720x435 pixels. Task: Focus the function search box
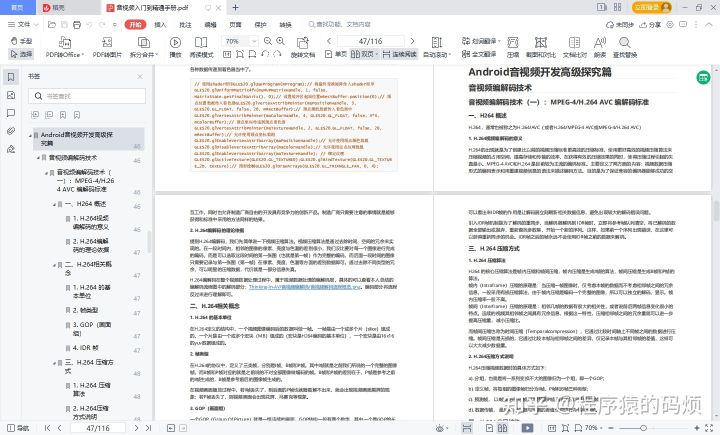pos(342,24)
